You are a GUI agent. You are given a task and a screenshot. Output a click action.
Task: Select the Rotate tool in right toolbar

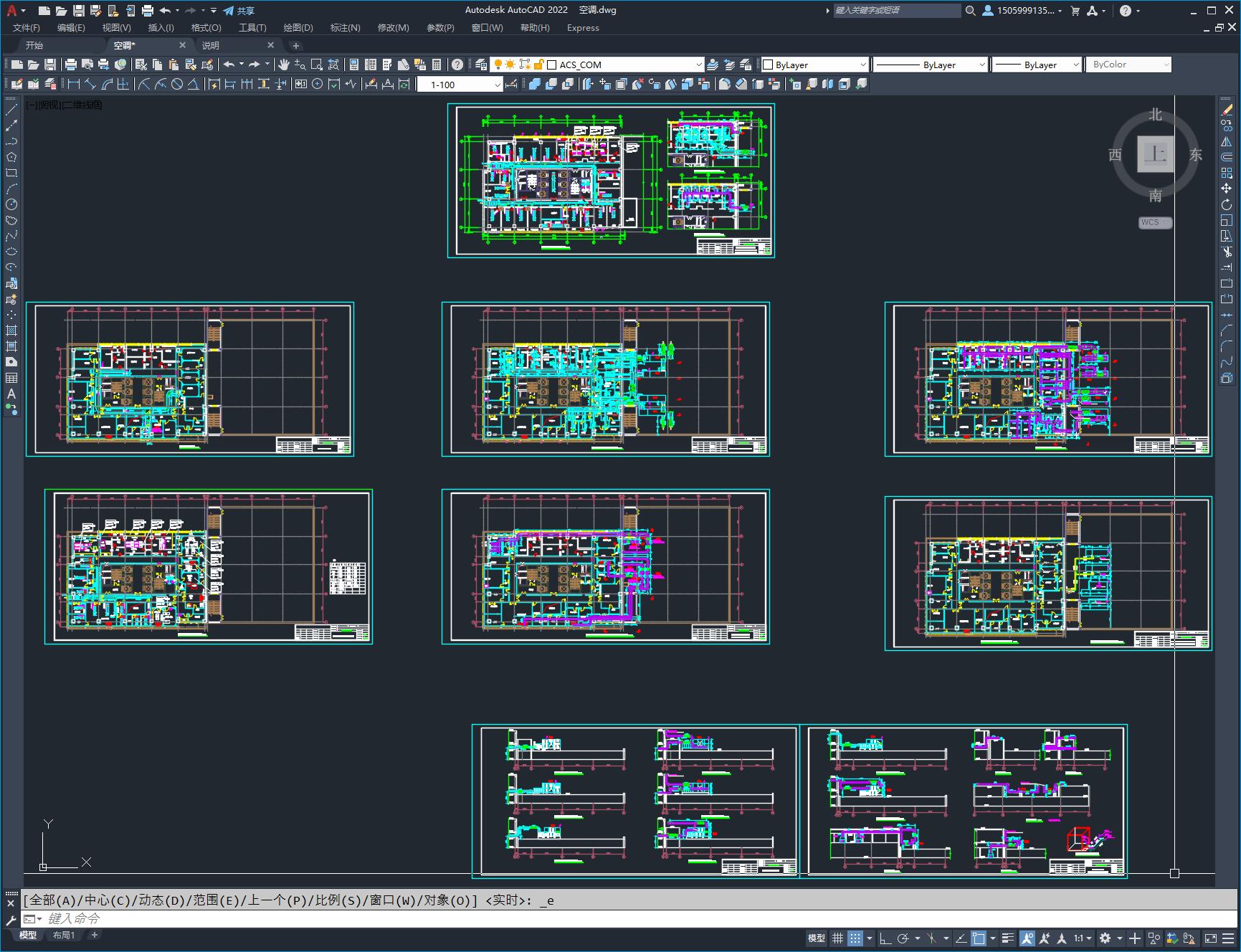tap(1227, 204)
